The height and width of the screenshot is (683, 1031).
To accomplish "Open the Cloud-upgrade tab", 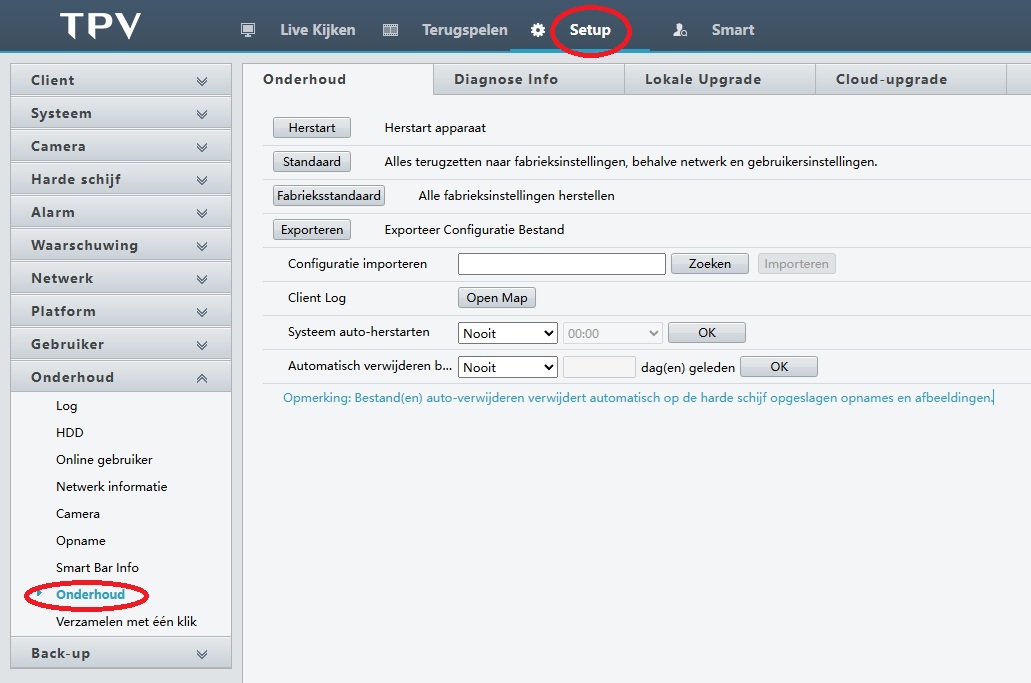I will coord(891,79).
